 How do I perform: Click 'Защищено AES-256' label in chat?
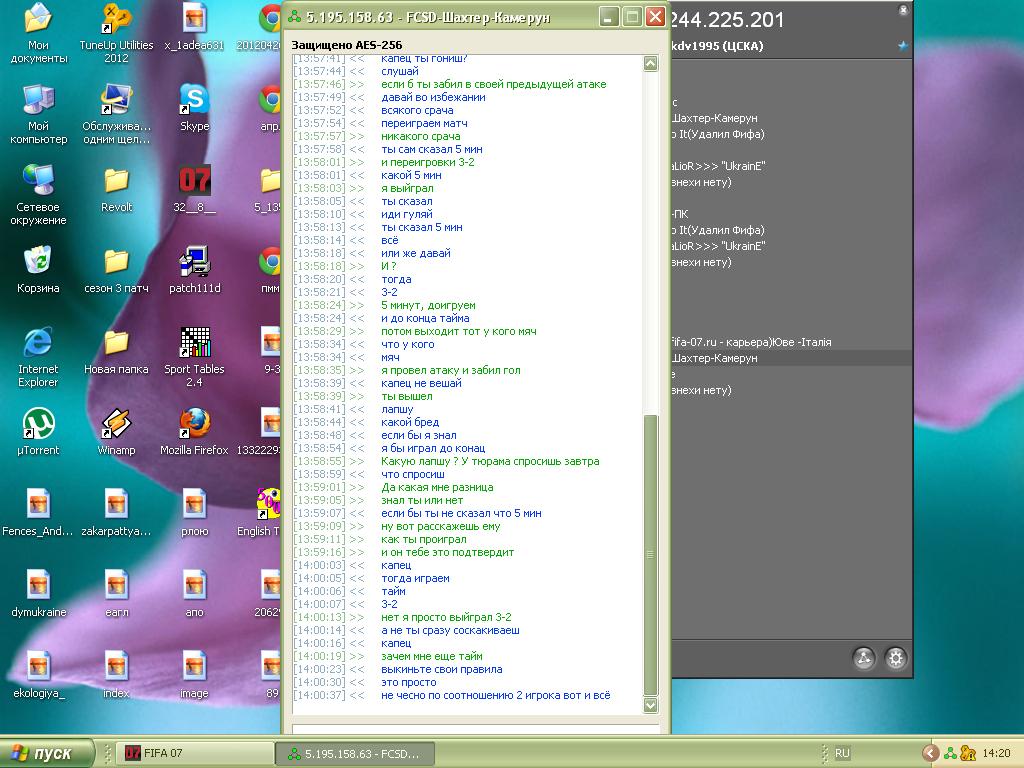pos(347,45)
